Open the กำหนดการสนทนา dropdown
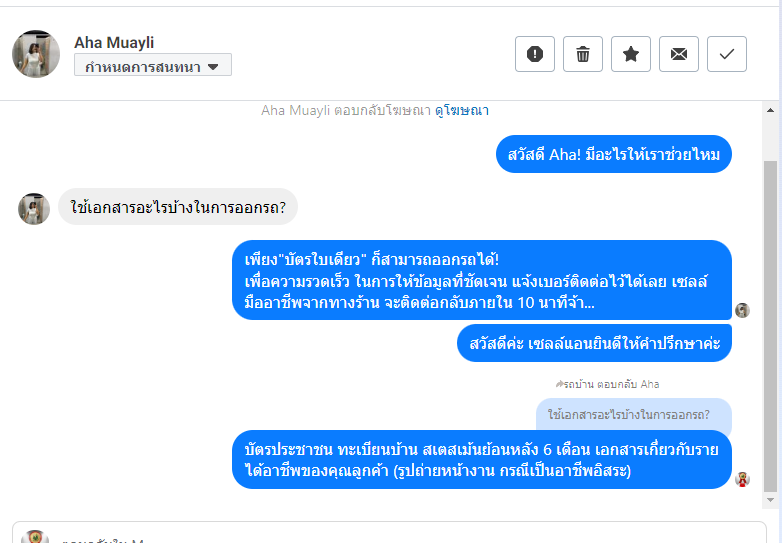 pos(153,66)
